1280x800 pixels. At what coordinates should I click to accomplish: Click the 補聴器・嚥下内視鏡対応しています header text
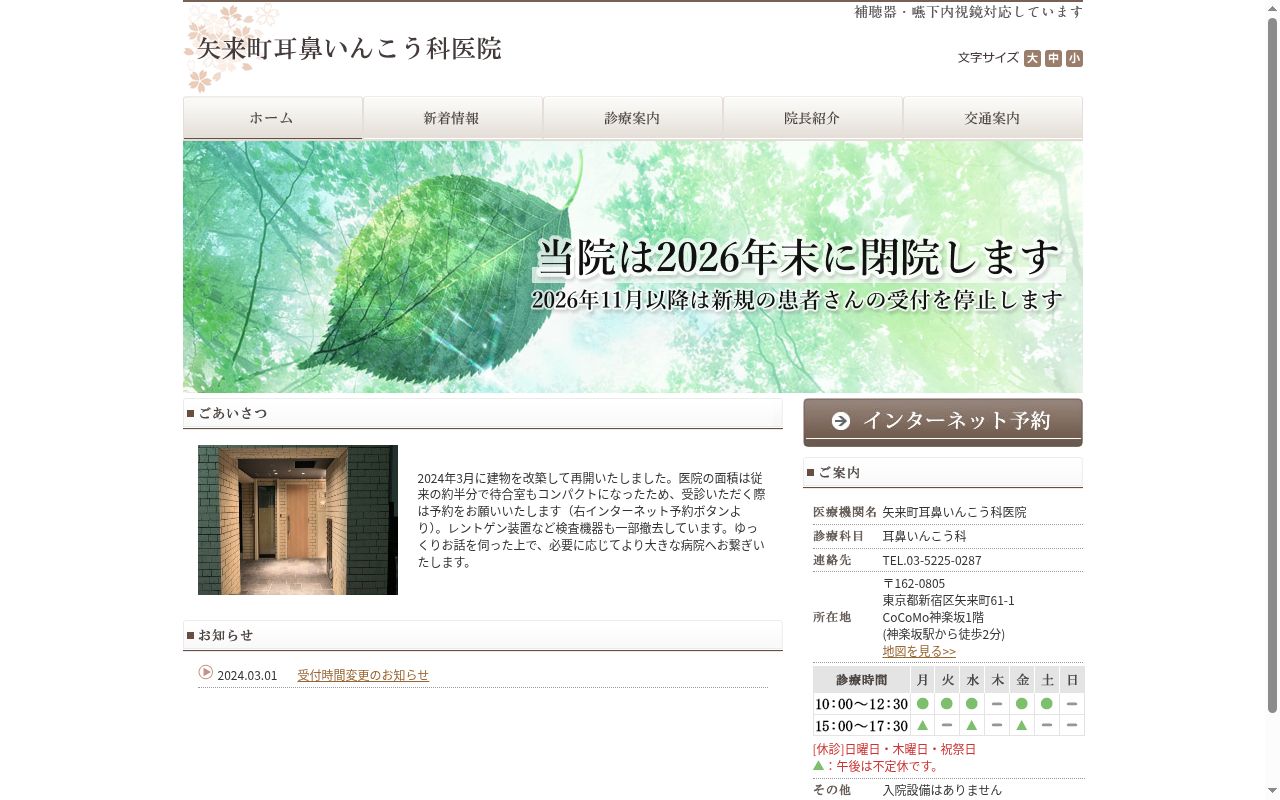point(968,12)
